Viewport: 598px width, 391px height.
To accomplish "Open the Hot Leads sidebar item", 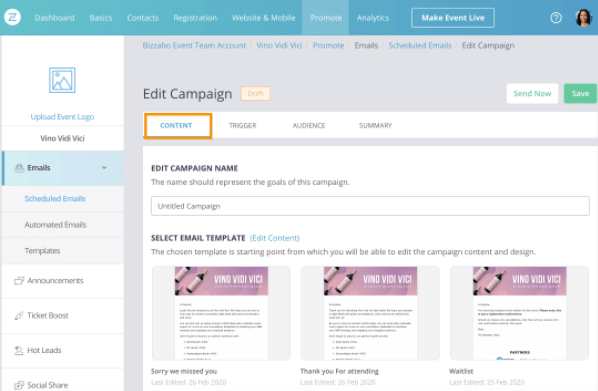I will [63, 350].
